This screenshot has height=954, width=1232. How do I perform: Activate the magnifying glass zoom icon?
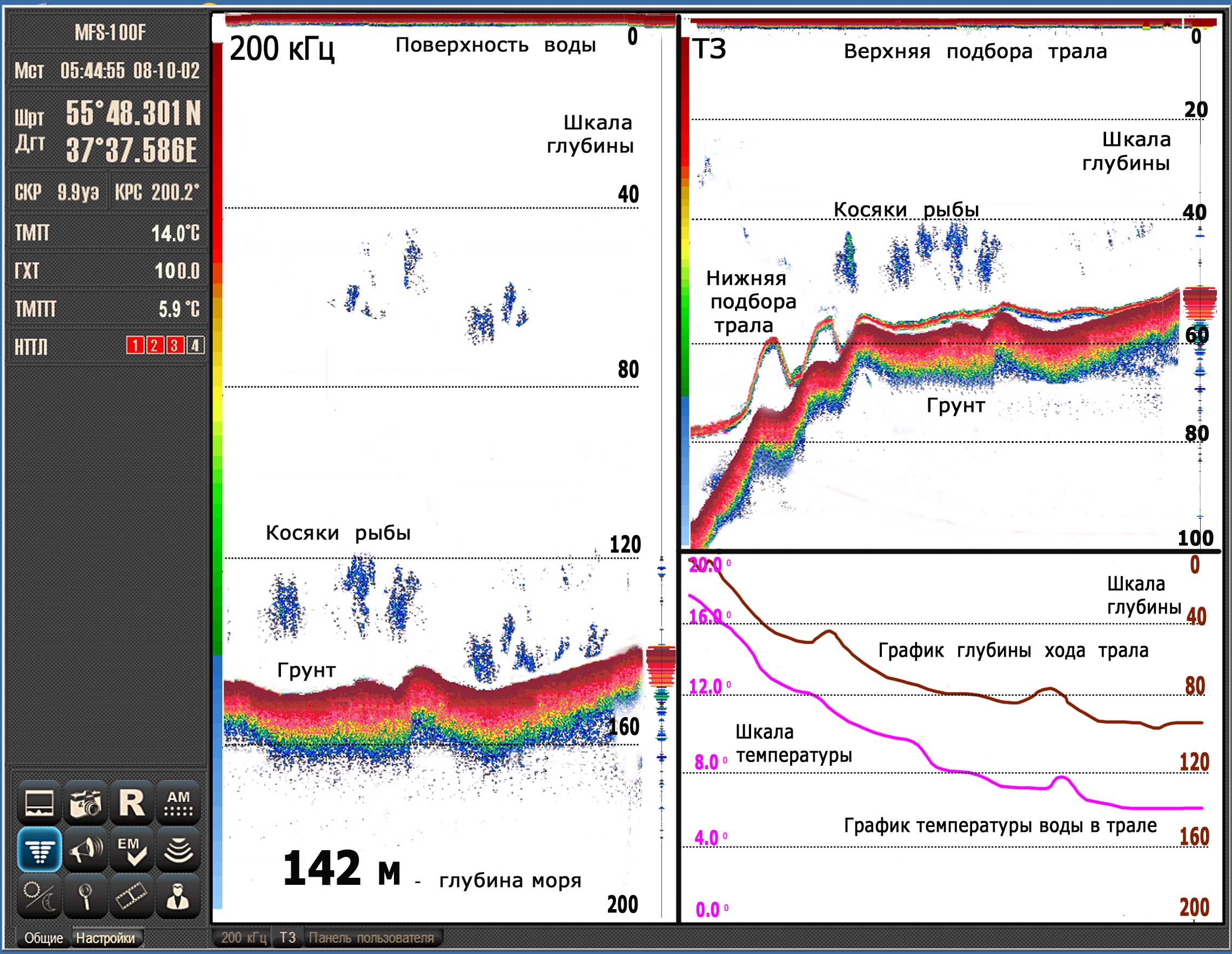tap(86, 896)
